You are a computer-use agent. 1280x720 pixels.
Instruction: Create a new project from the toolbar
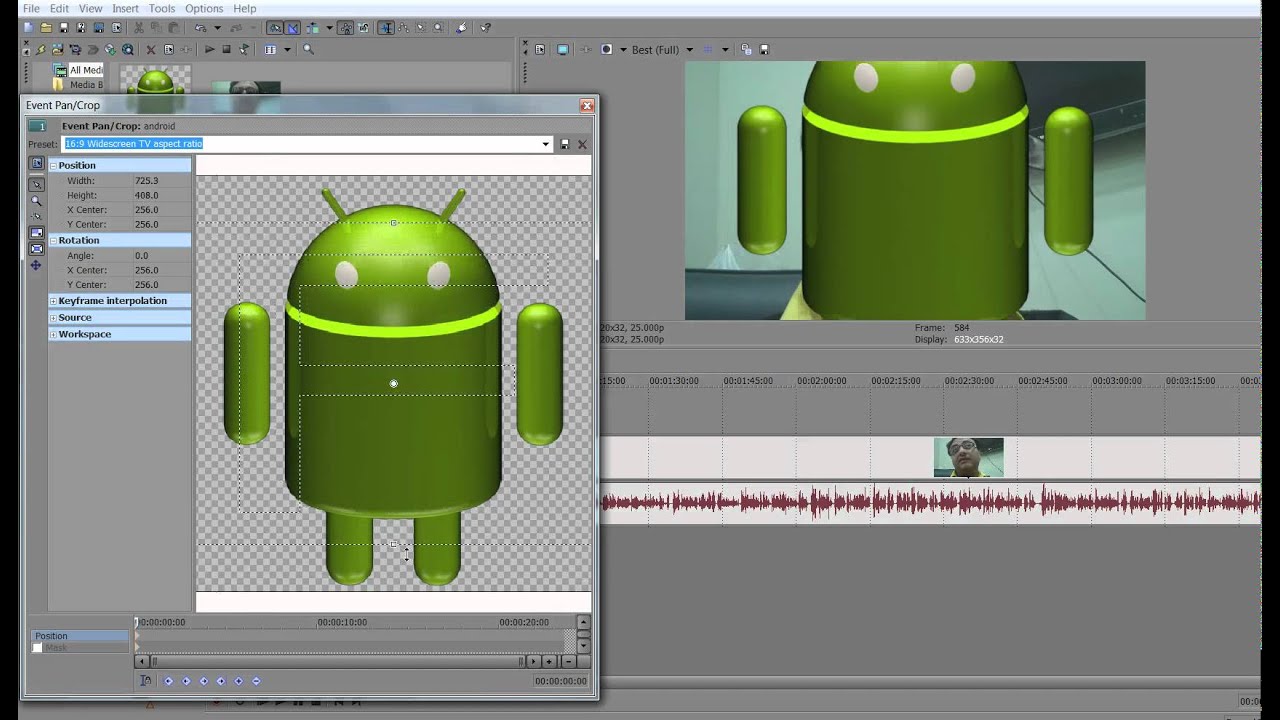pos(28,28)
